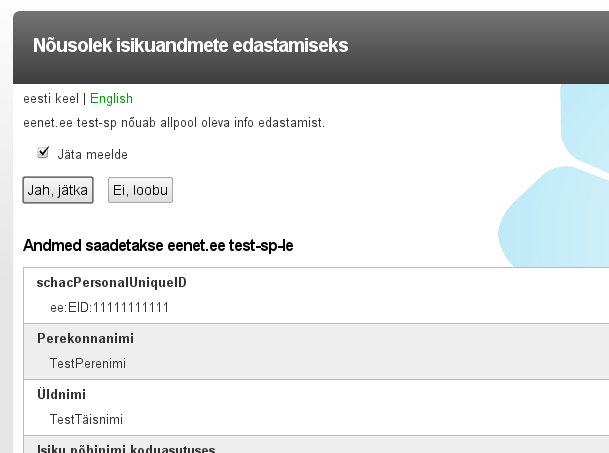Click the eenet.ee test-sp nõuab info sentence
Viewport: 609px width, 453px height.
pos(174,123)
